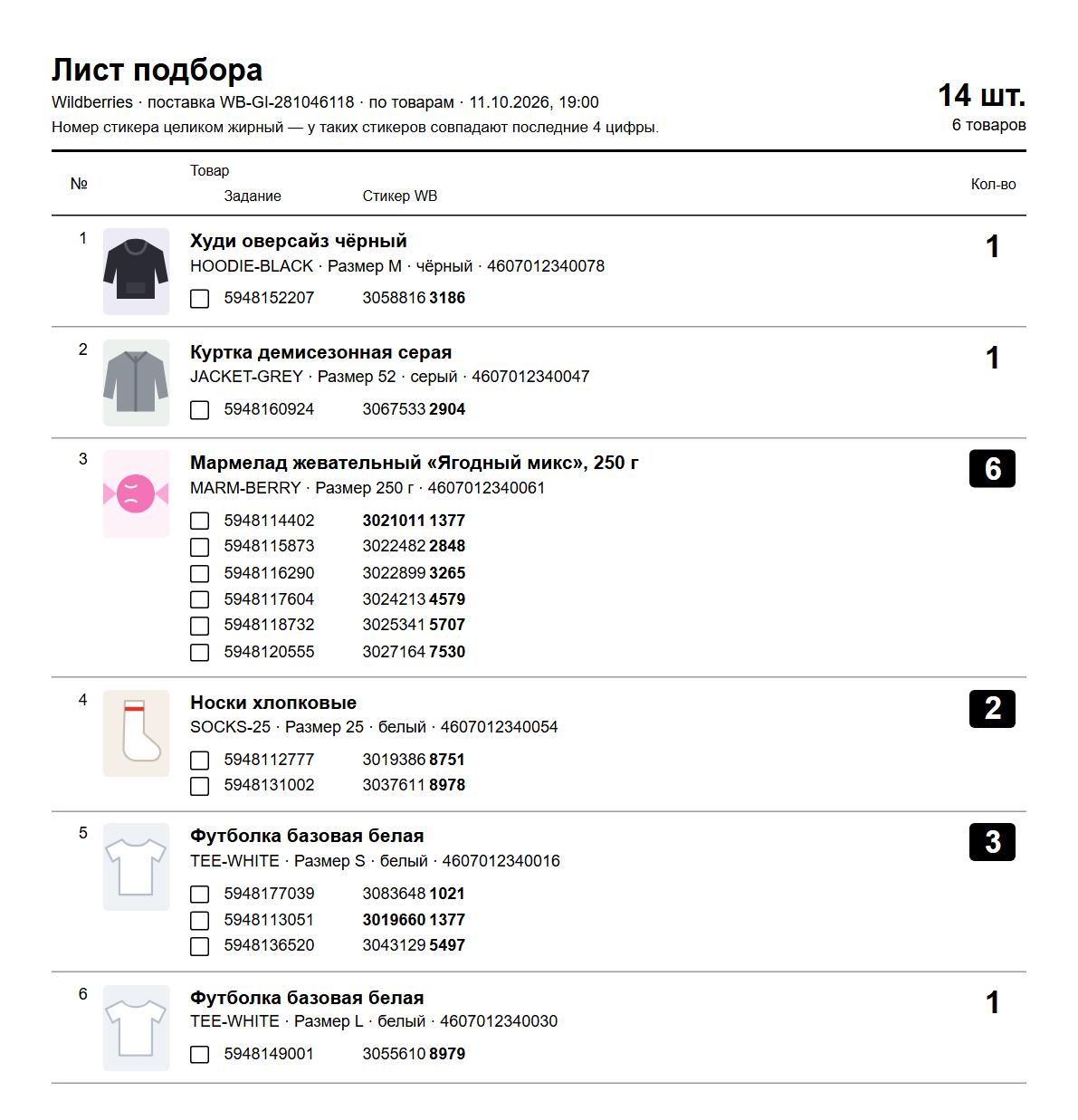
Task: Click the black hoodie product image
Action: click(x=136, y=272)
